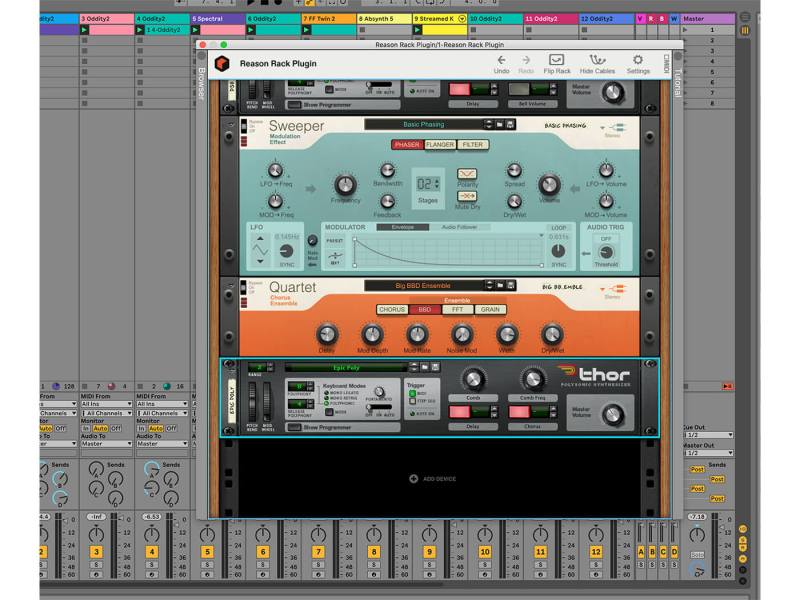Set track 3 Monitor to In
The width and height of the screenshot is (800, 600).
pos(86,429)
